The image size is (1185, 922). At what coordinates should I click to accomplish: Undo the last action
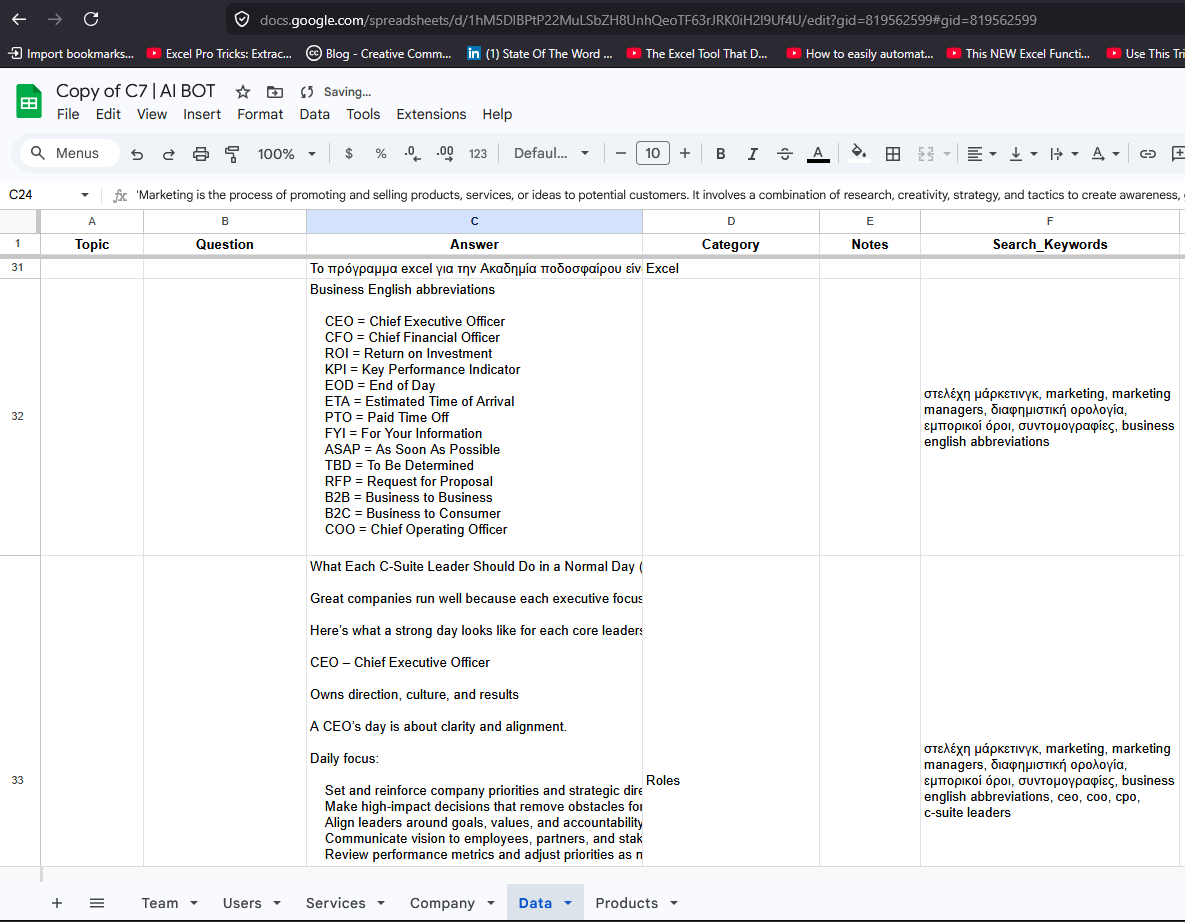click(137, 154)
